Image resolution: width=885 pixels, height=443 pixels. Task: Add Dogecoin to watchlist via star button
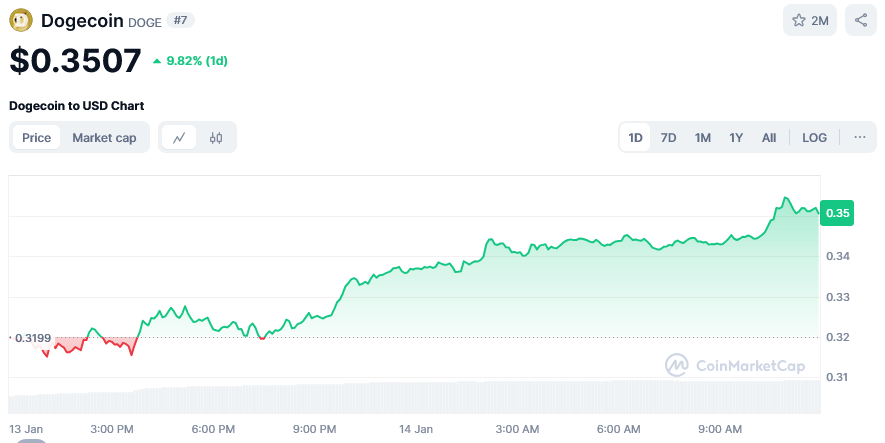click(x=810, y=21)
